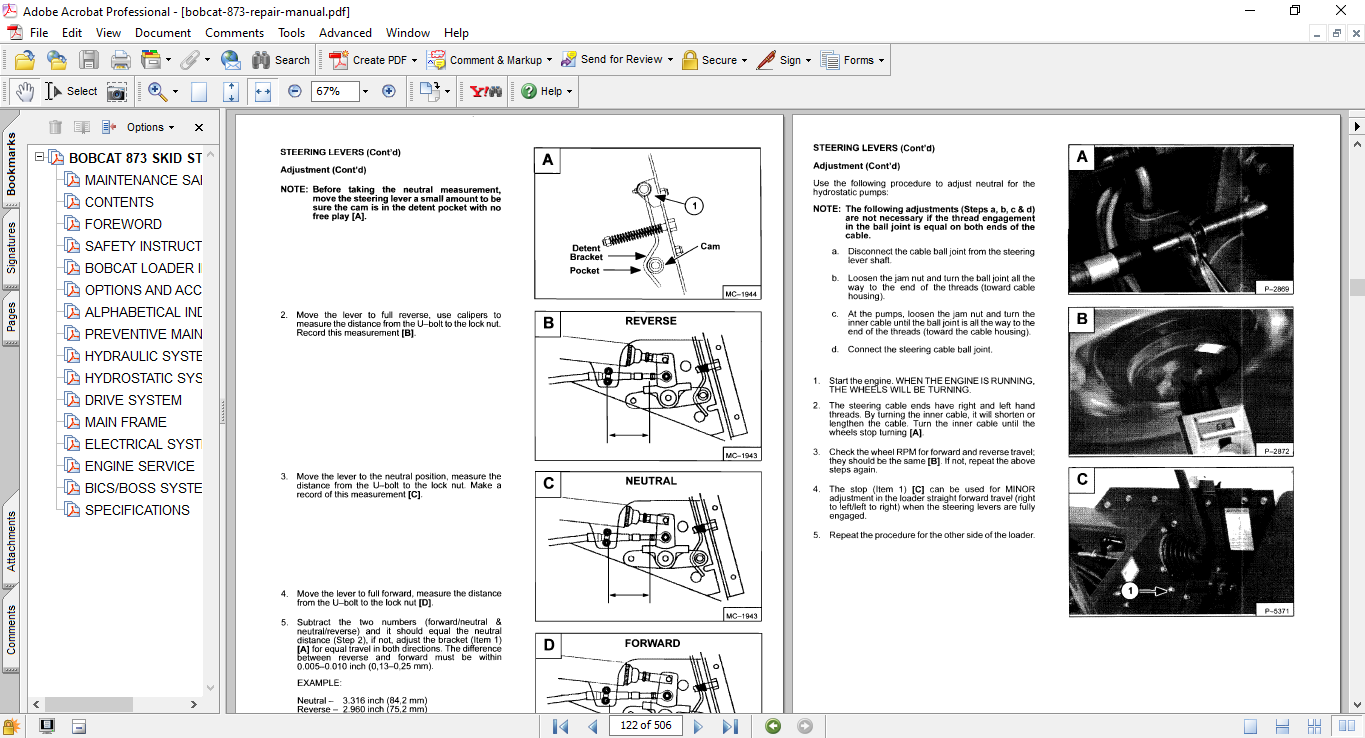Open the HYDRAULIC SYSTEM bookmark
Image resolution: width=1365 pixels, height=738 pixels.
[143, 356]
